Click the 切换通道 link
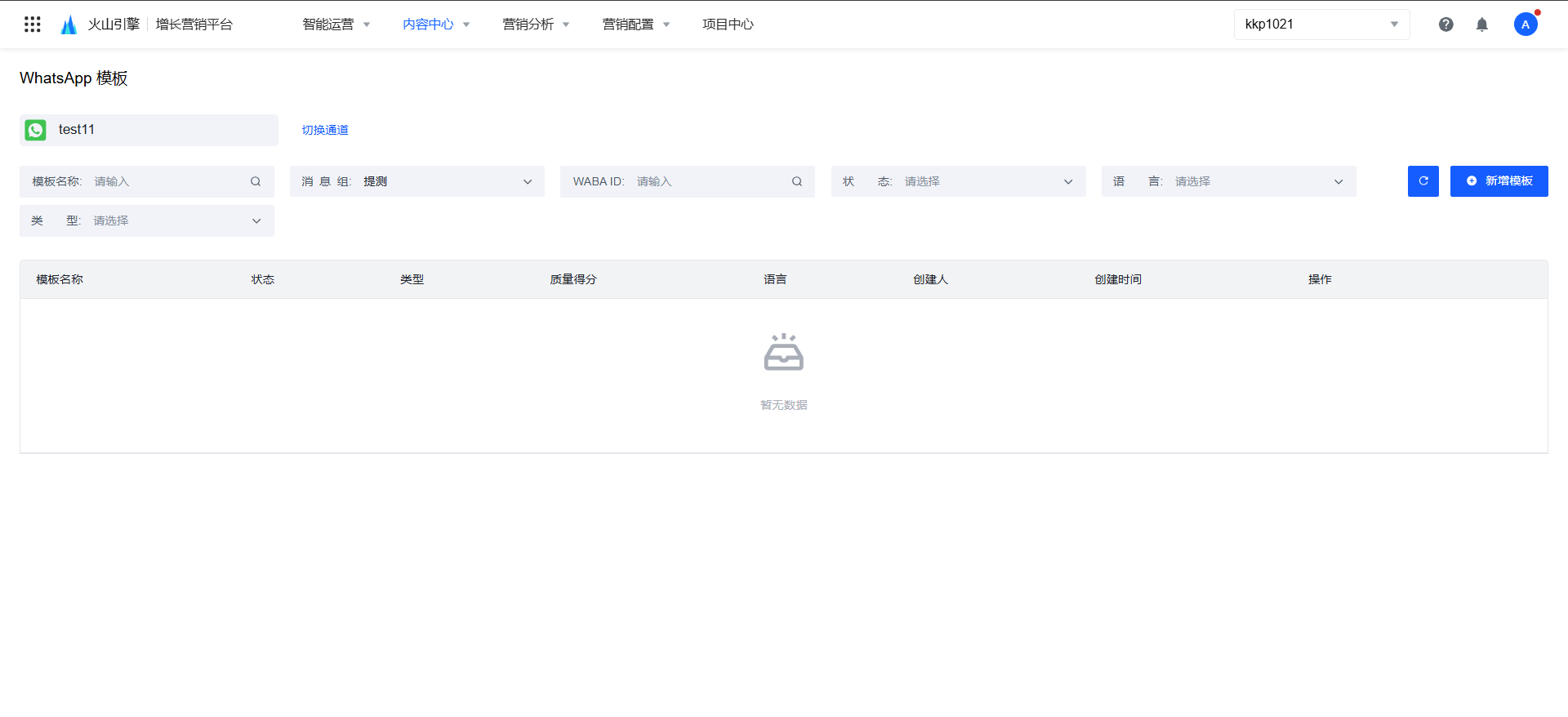1568x717 pixels. pyautogui.click(x=325, y=130)
